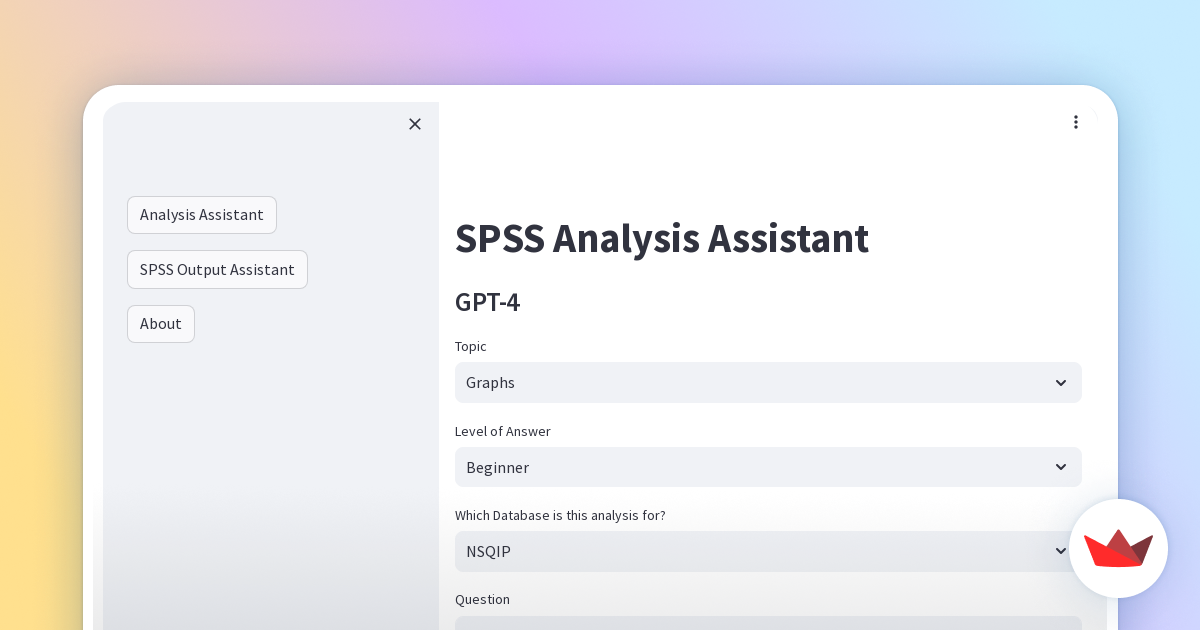Image resolution: width=1200 pixels, height=630 pixels.
Task: Switch to the SPSS Output Assistant page
Action: [217, 269]
